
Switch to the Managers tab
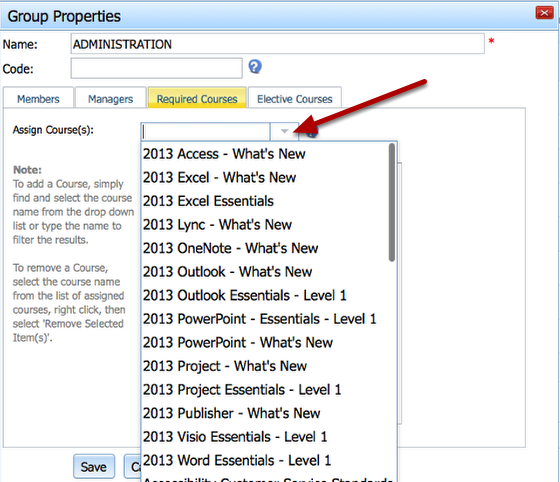110,98
